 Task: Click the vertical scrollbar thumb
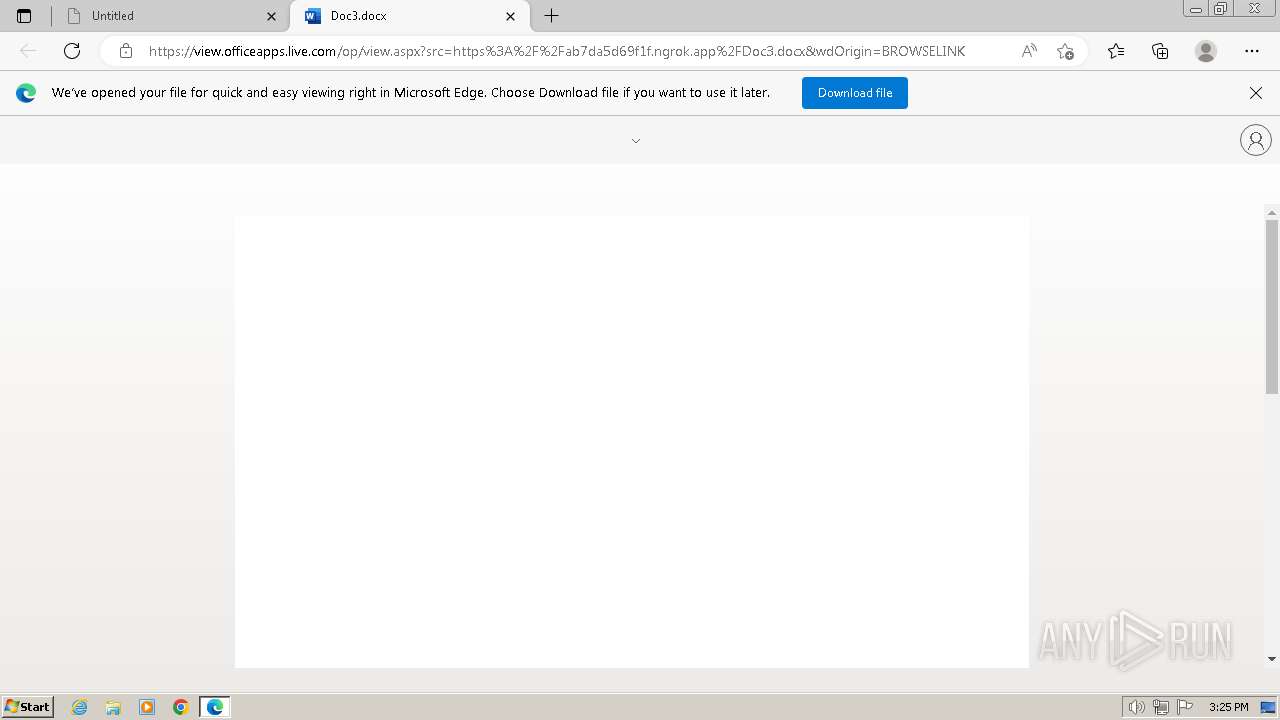(1272, 306)
